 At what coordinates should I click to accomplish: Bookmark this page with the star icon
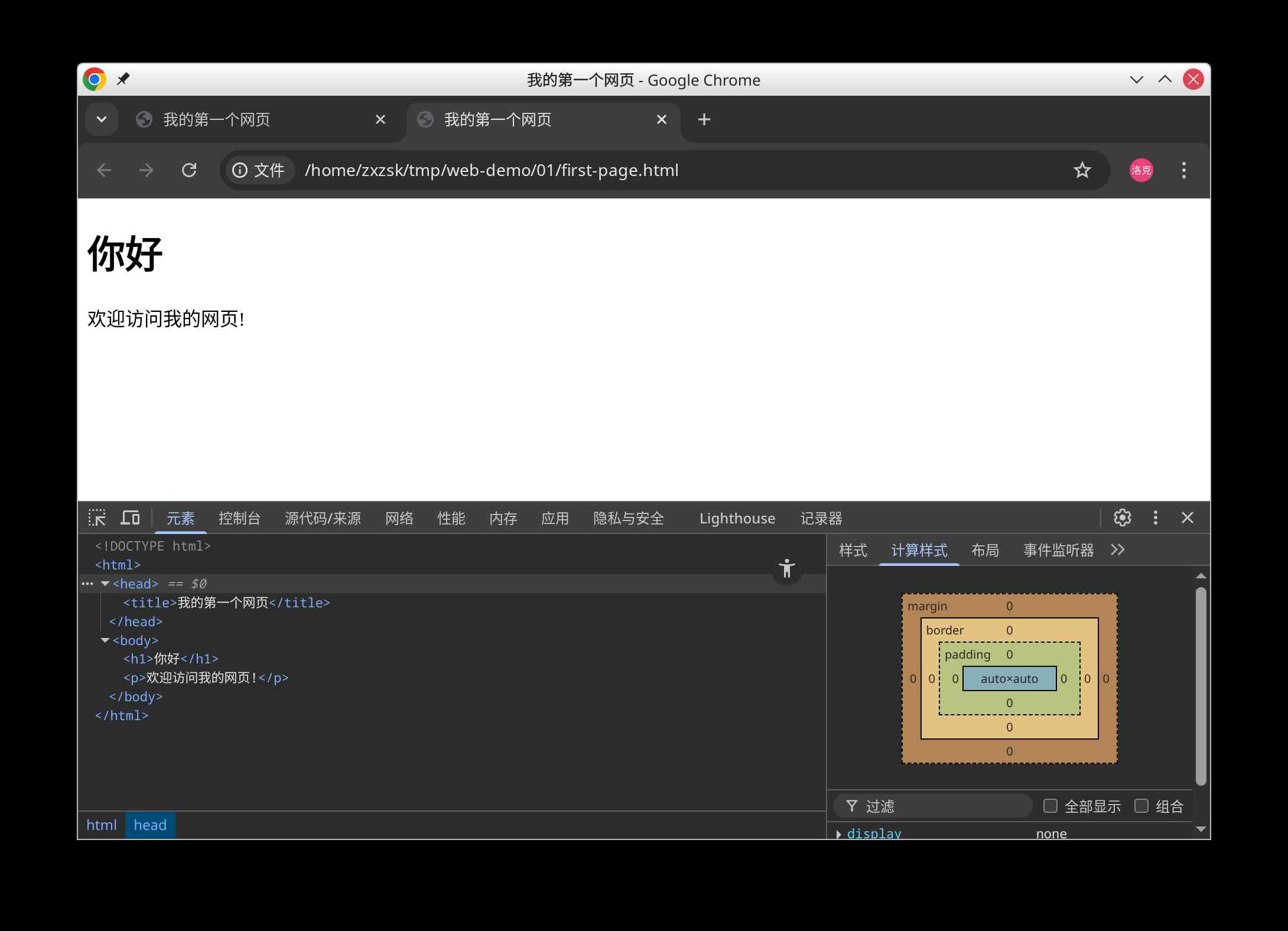[x=1082, y=171]
